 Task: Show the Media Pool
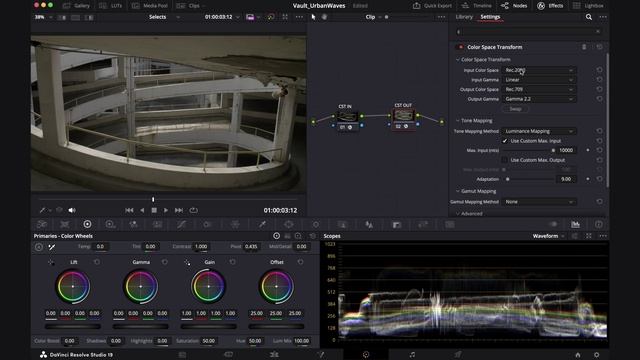click(150, 6)
